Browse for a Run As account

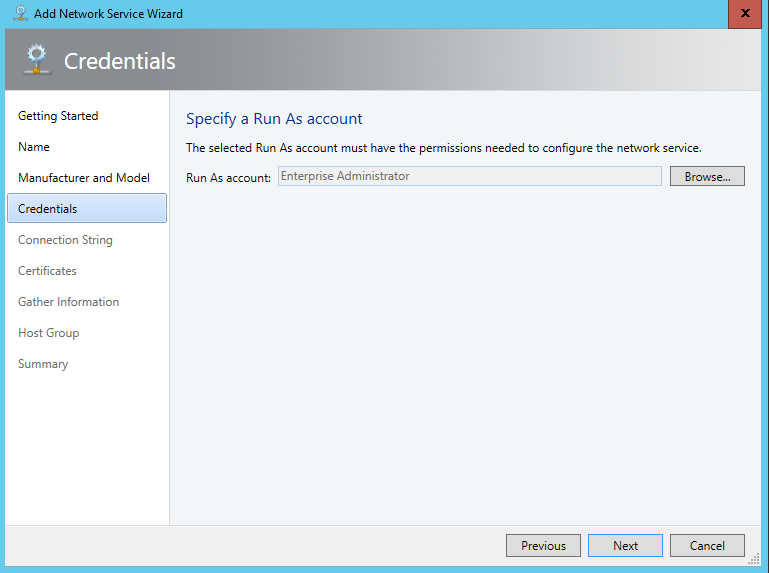[x=707, y=176]
